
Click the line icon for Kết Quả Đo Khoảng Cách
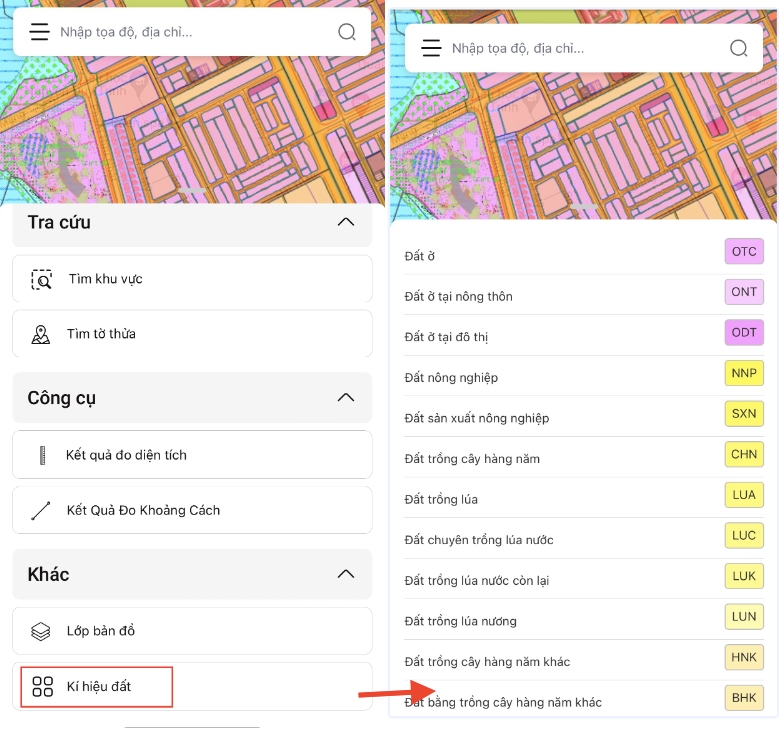(x=41, y=510)
